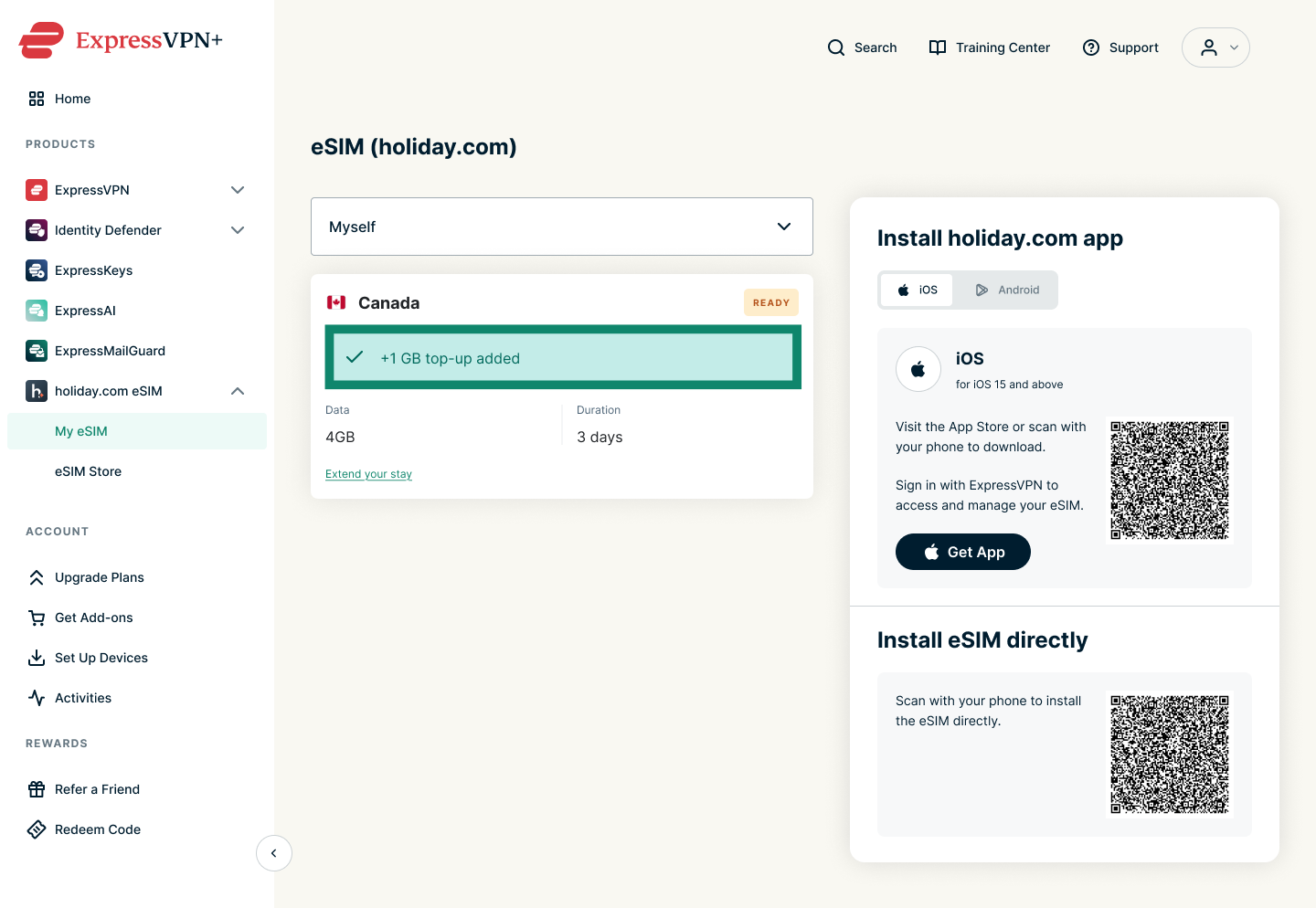Click the Refer a Friend gift icon

coord(37,789)
